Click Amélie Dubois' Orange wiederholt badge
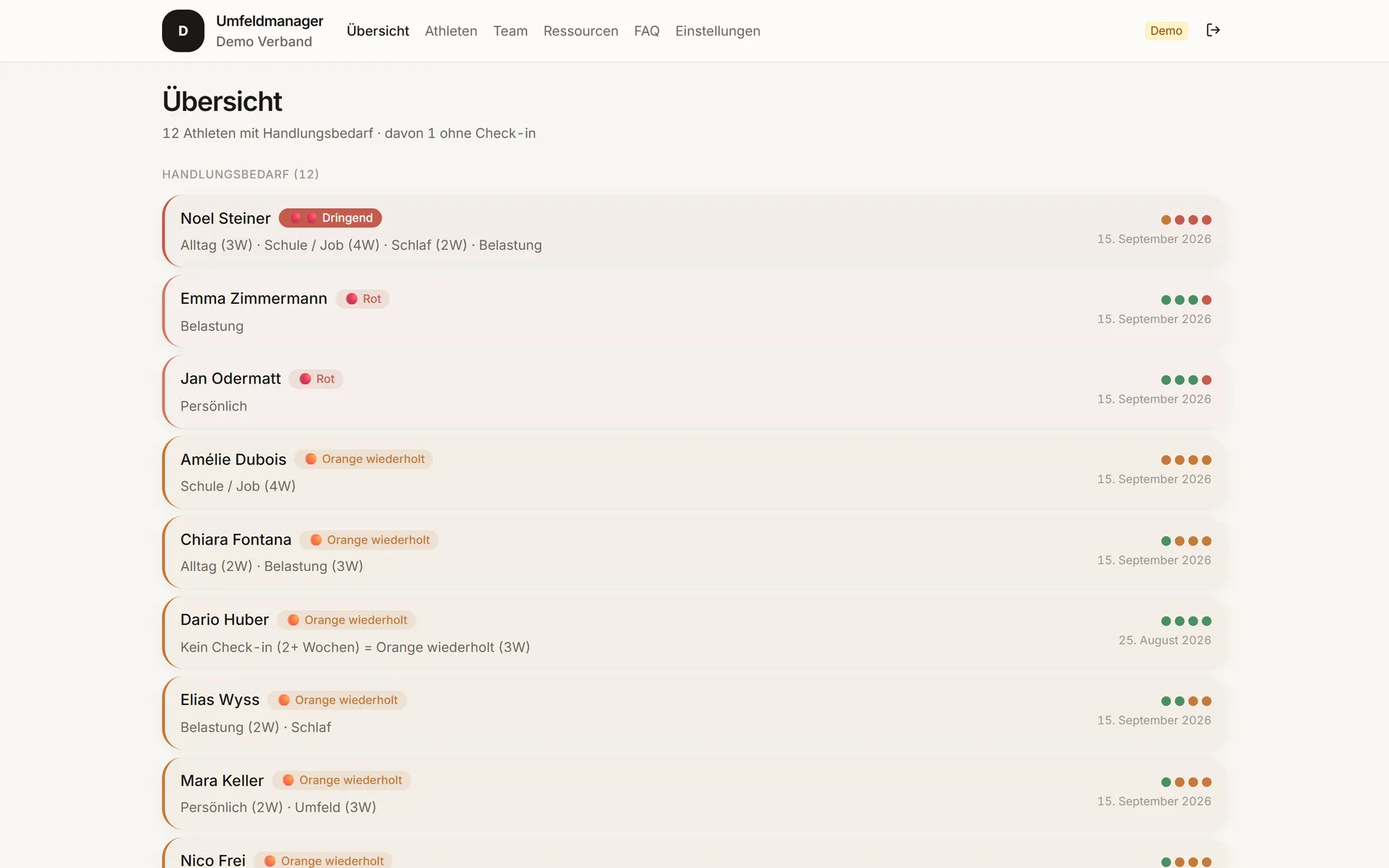The image size is (1389, 868). (x=363, y=459)
